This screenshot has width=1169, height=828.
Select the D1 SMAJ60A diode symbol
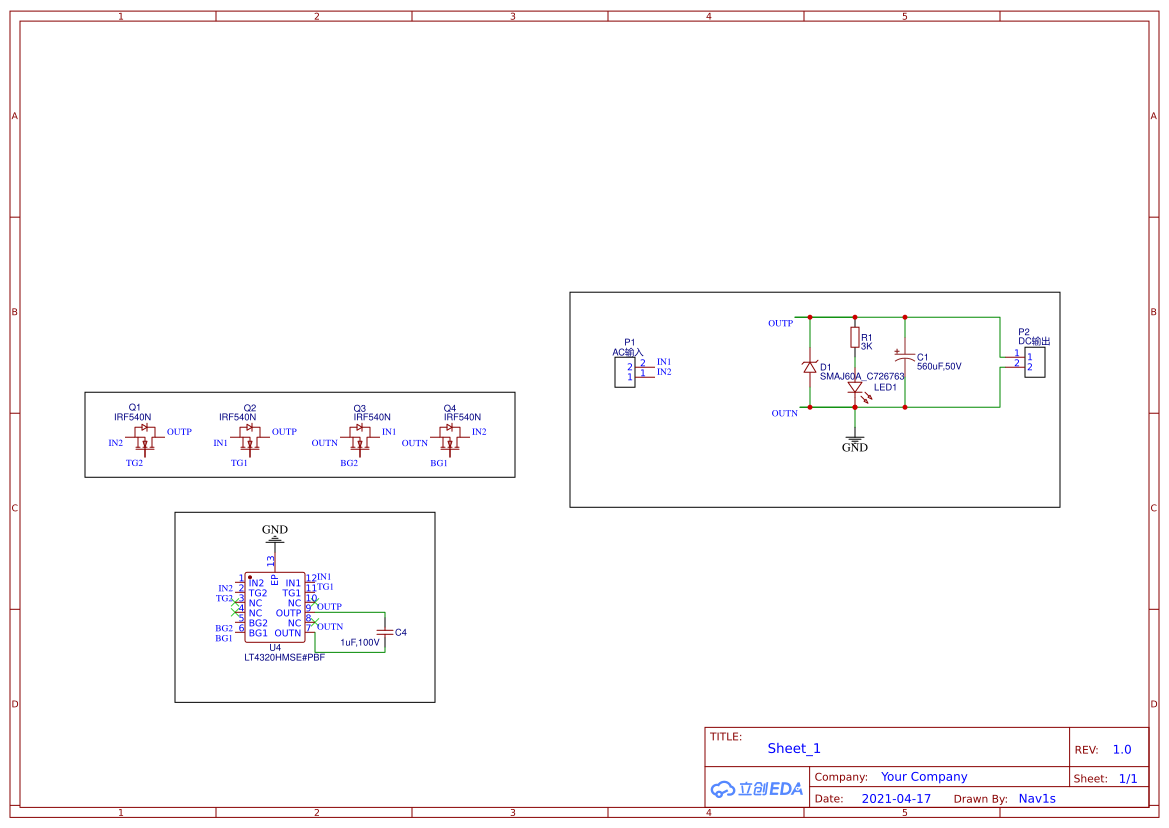coord(810,367)
